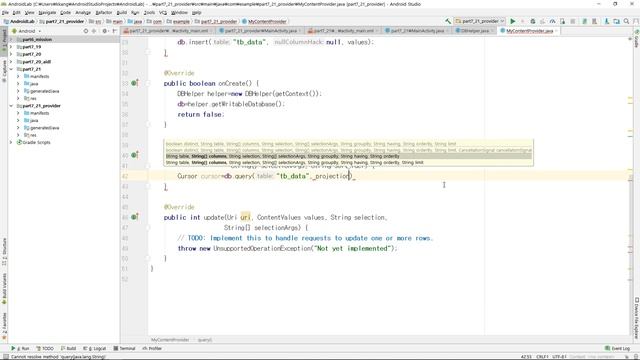Image resolution: width=640 pixels, height=360 pixels.
Task: Click the Stop square icon in toolbar
Action: tap(573, 21)
